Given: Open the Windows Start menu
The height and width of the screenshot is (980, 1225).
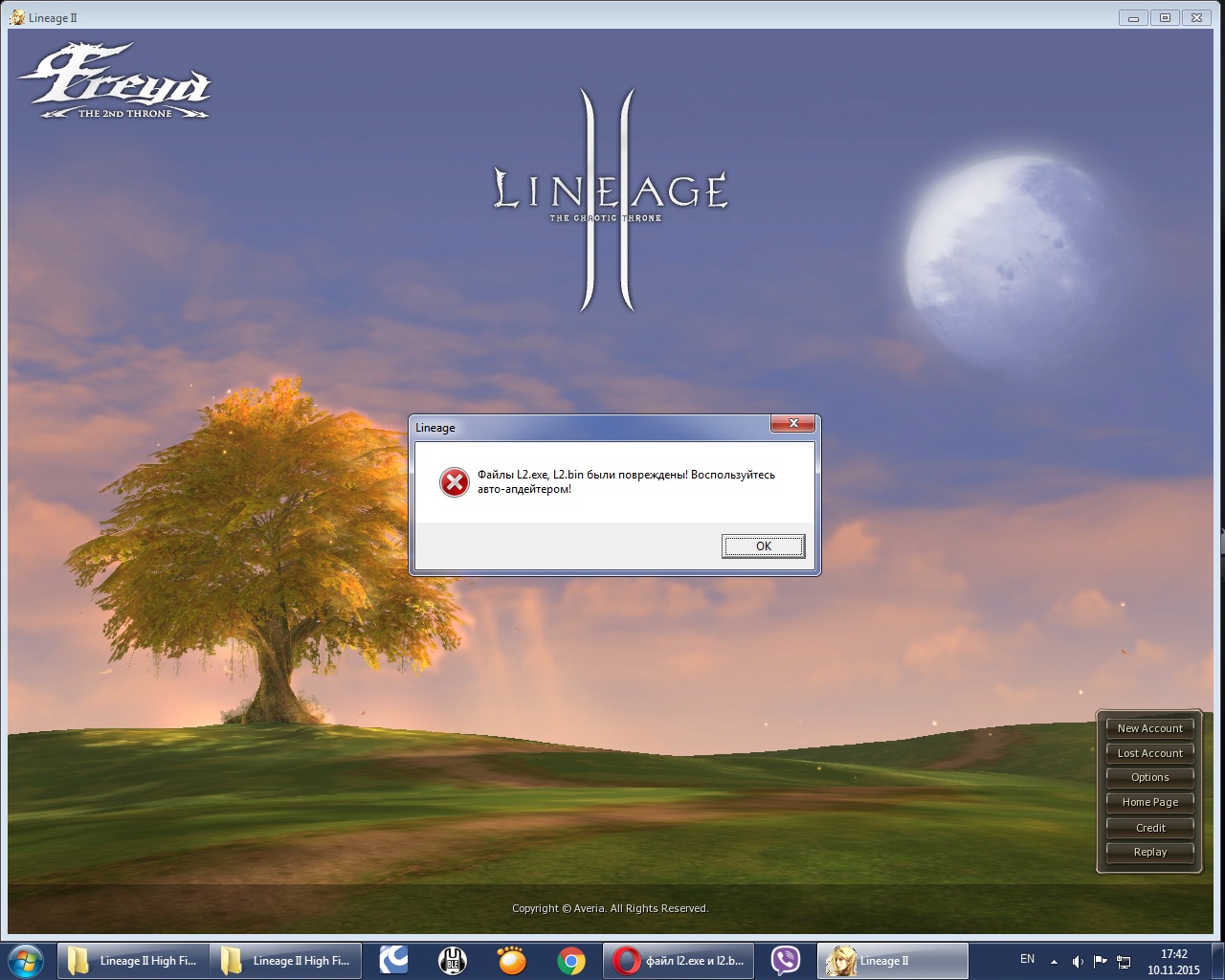Looking at the screenshot, I should pyautogui.click(x=26, y=960).
